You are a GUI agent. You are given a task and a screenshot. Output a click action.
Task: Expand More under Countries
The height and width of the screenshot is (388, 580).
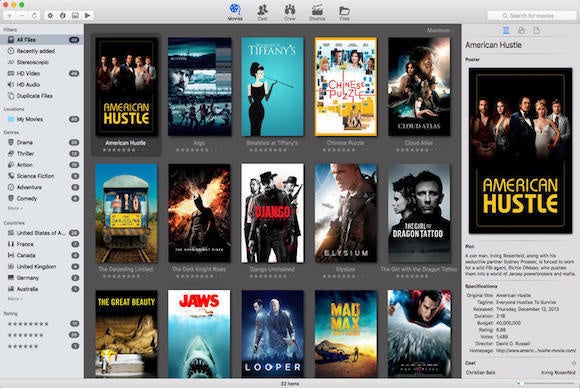(15, 298)
